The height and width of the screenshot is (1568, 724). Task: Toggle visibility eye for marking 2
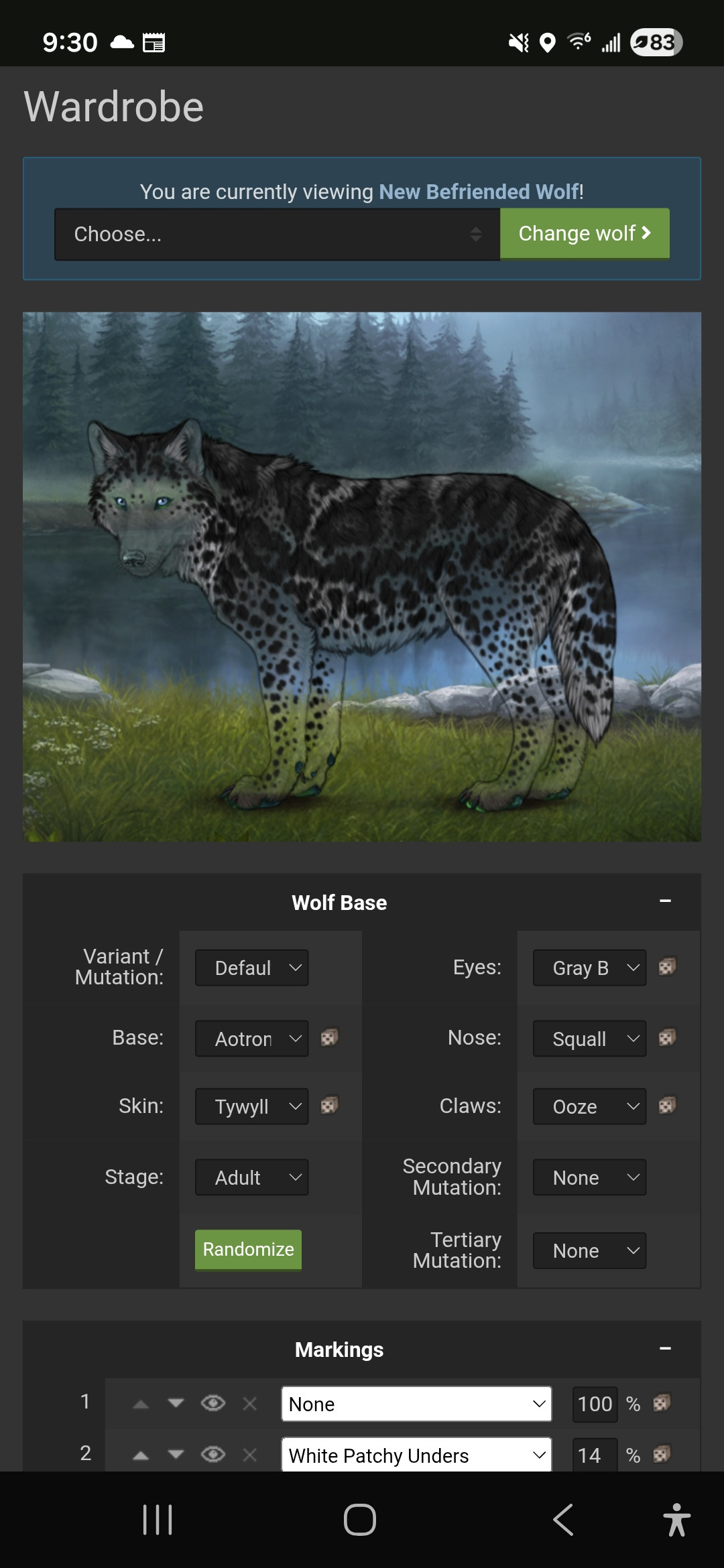pyautogui.click(x=213, y=1454)
